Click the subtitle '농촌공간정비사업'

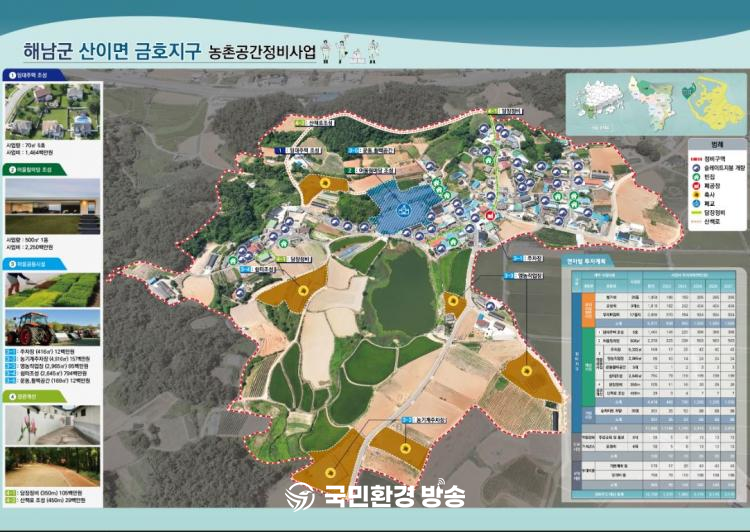pyautogui.click(x=262, y=52)
